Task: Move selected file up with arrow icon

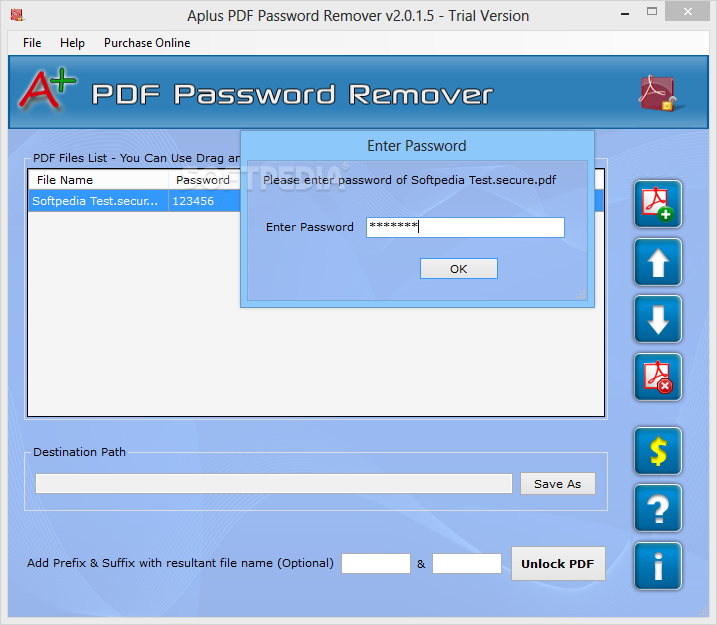Action: coord(658,262)
